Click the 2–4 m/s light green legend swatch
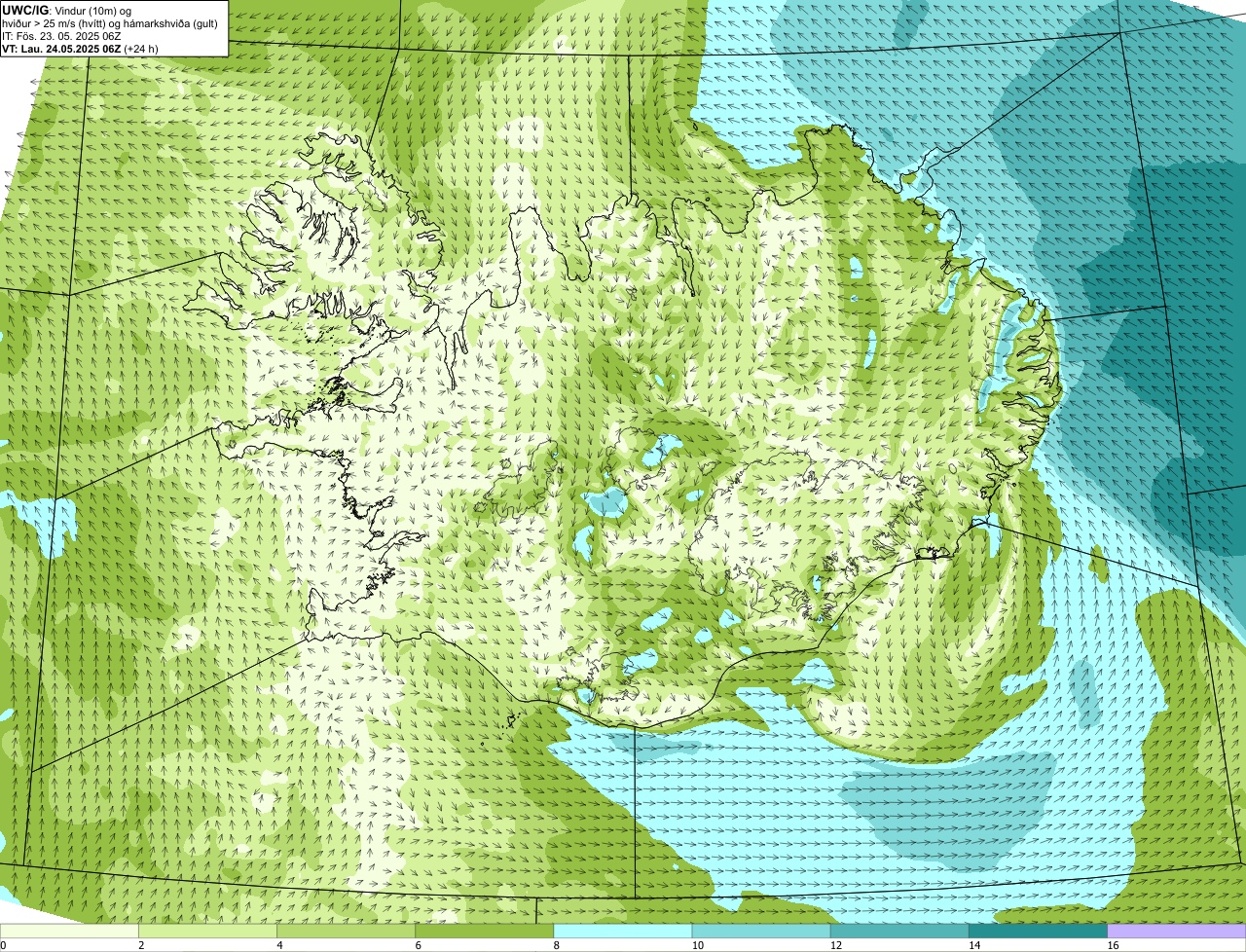Image resolution: width=1246 pixels, height=952 pixels. click(208, 932)
